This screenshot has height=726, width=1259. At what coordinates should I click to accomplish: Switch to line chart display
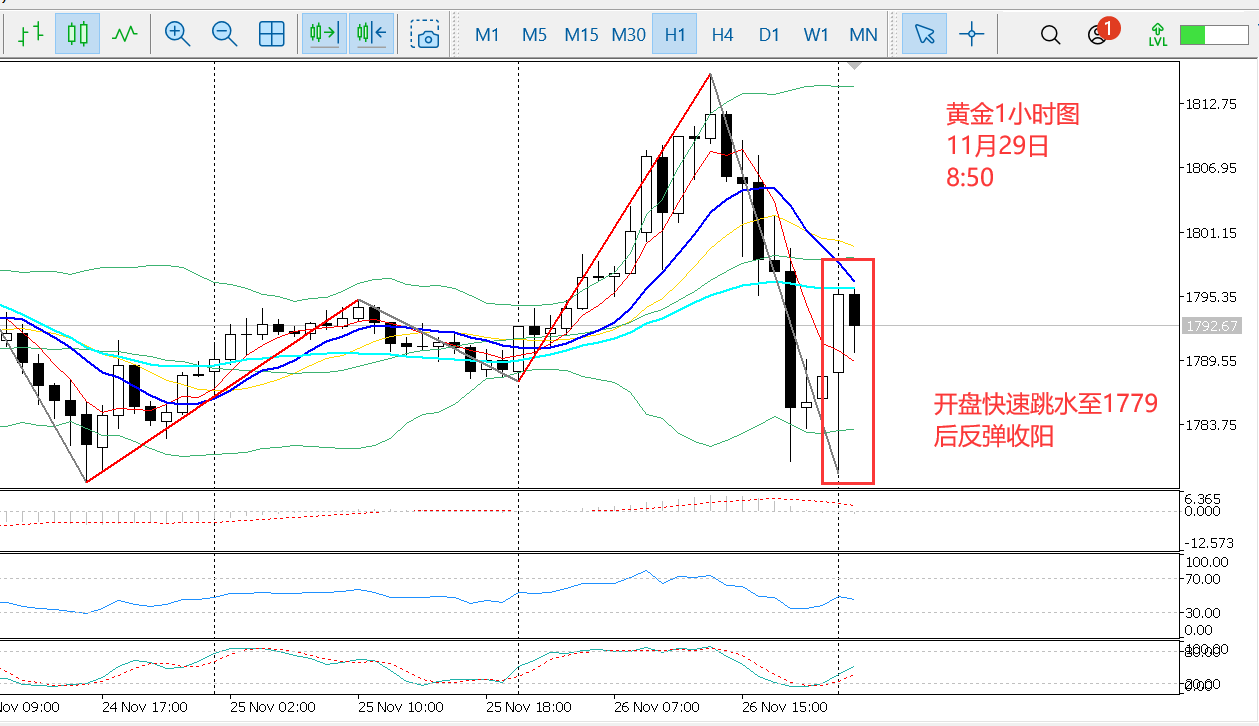124,33
